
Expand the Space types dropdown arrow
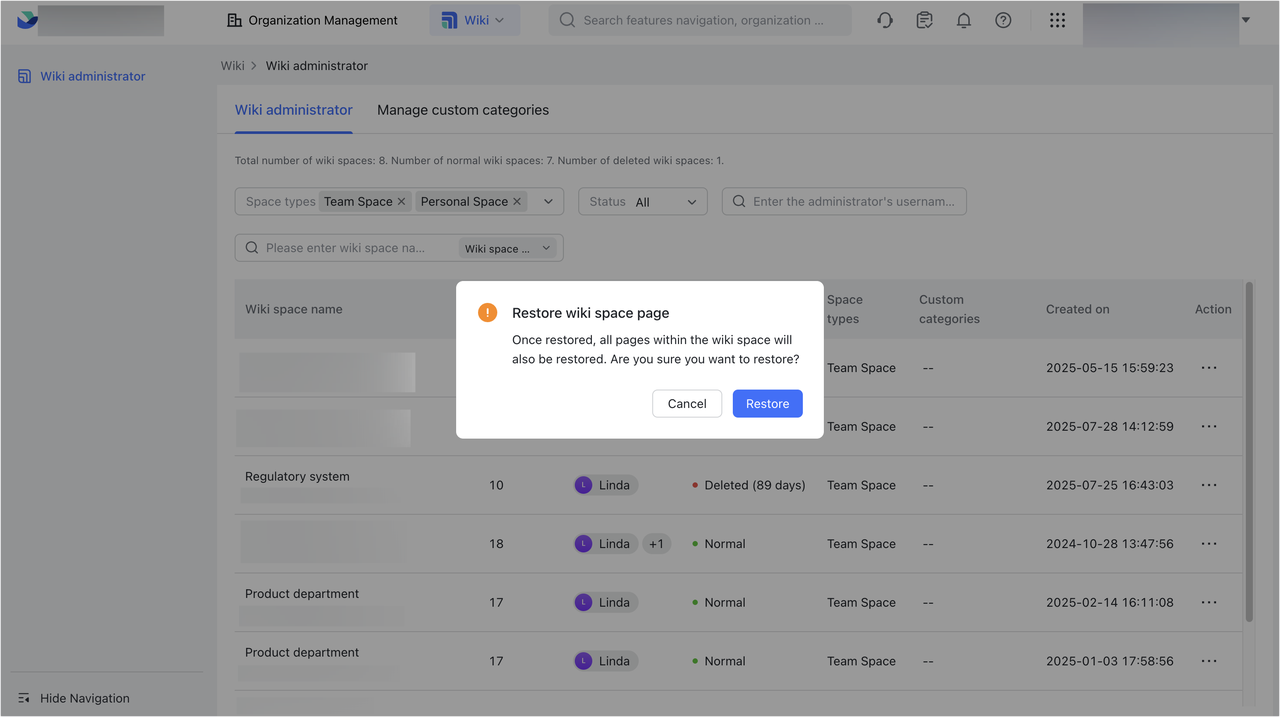pos(548,201)
